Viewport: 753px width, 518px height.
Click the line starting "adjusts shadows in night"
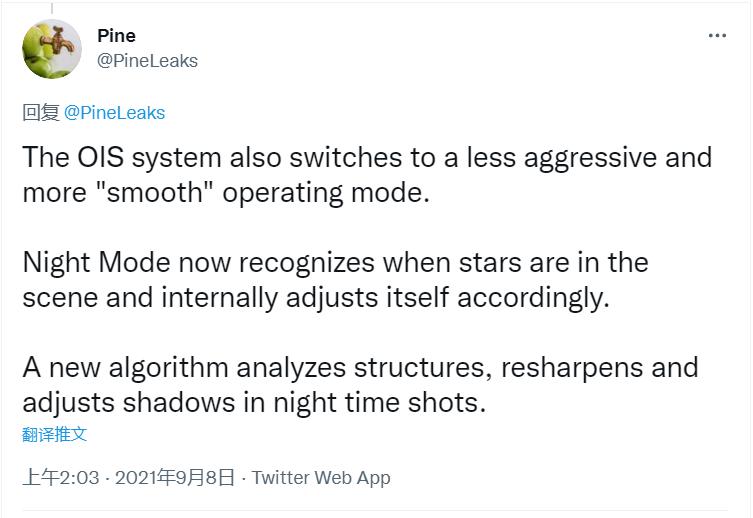[254, 401]
